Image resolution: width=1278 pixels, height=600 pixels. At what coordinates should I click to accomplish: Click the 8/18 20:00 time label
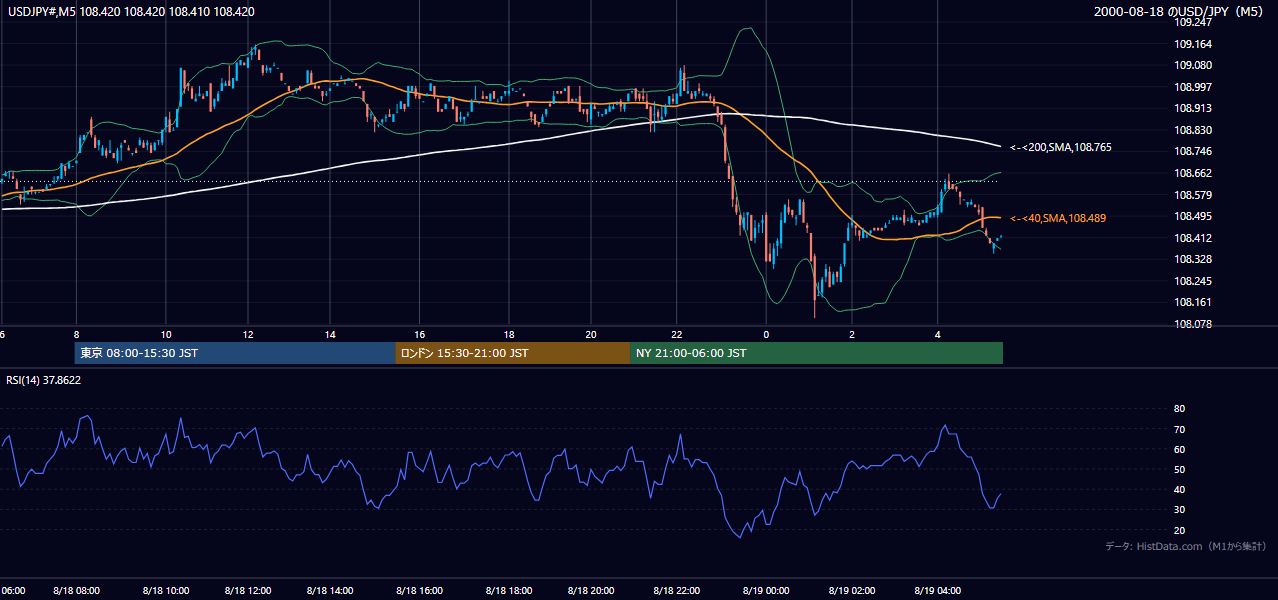590,591
